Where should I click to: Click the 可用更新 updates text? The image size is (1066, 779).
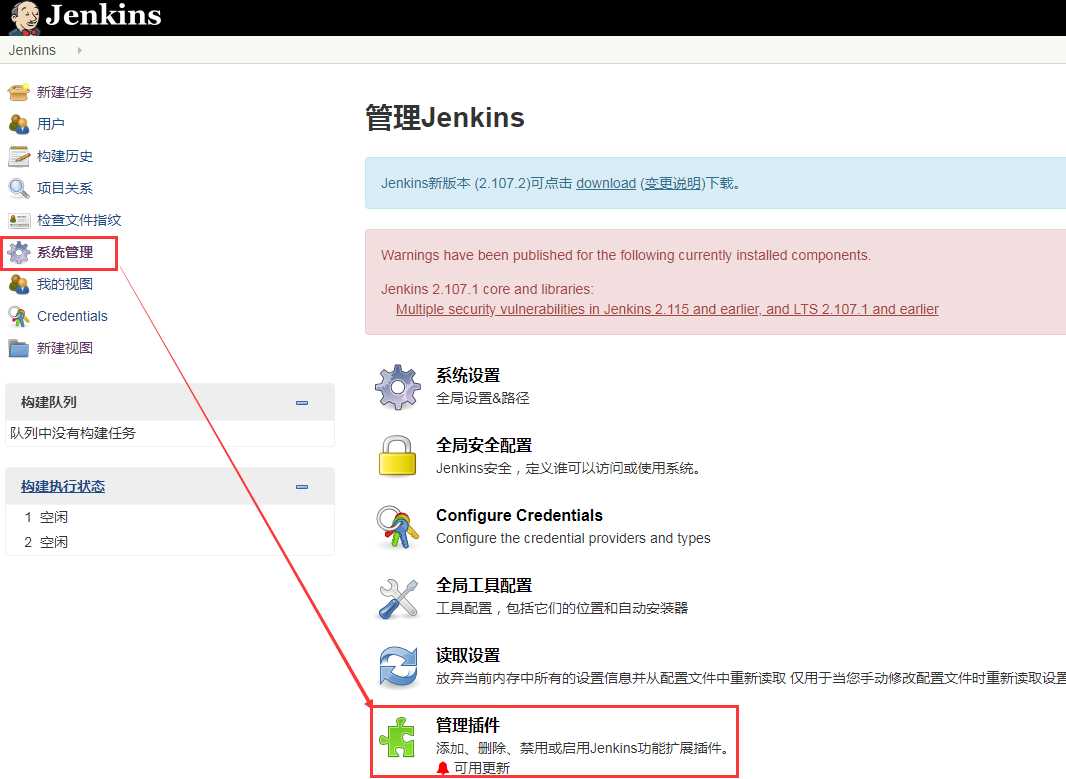tap(482, 768)
